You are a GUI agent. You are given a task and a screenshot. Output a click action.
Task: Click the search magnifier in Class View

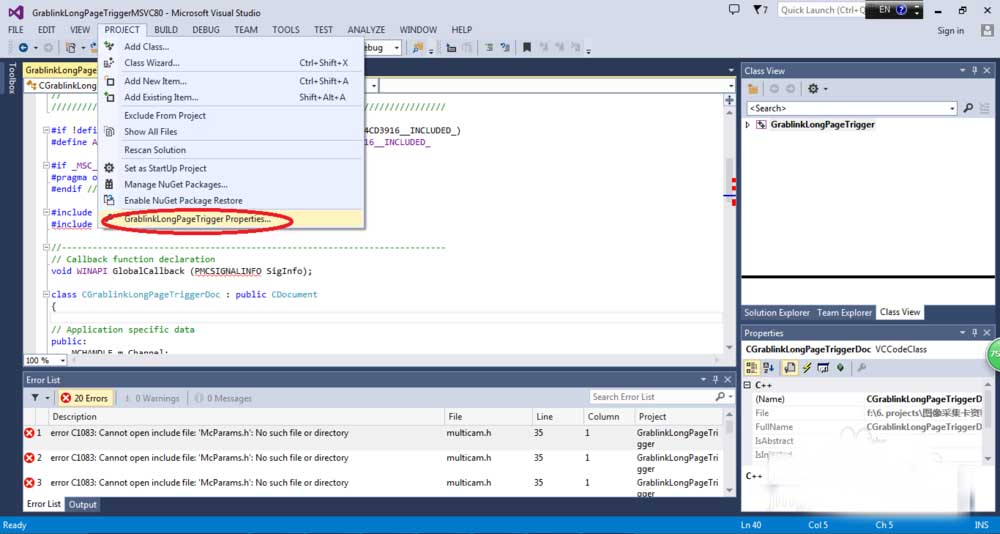click(x=968, y=108)
